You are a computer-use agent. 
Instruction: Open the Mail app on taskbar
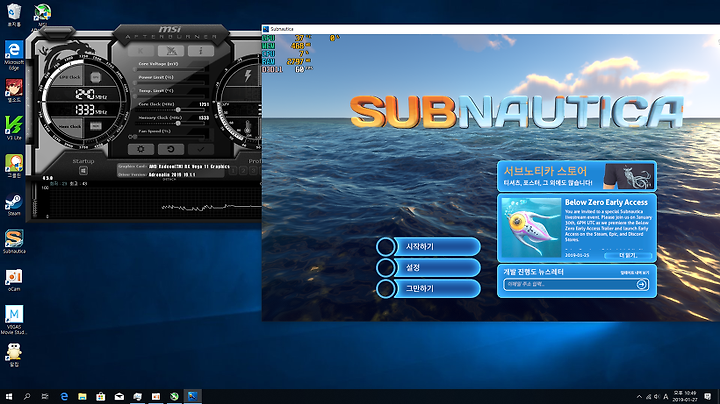coord(119,396)
